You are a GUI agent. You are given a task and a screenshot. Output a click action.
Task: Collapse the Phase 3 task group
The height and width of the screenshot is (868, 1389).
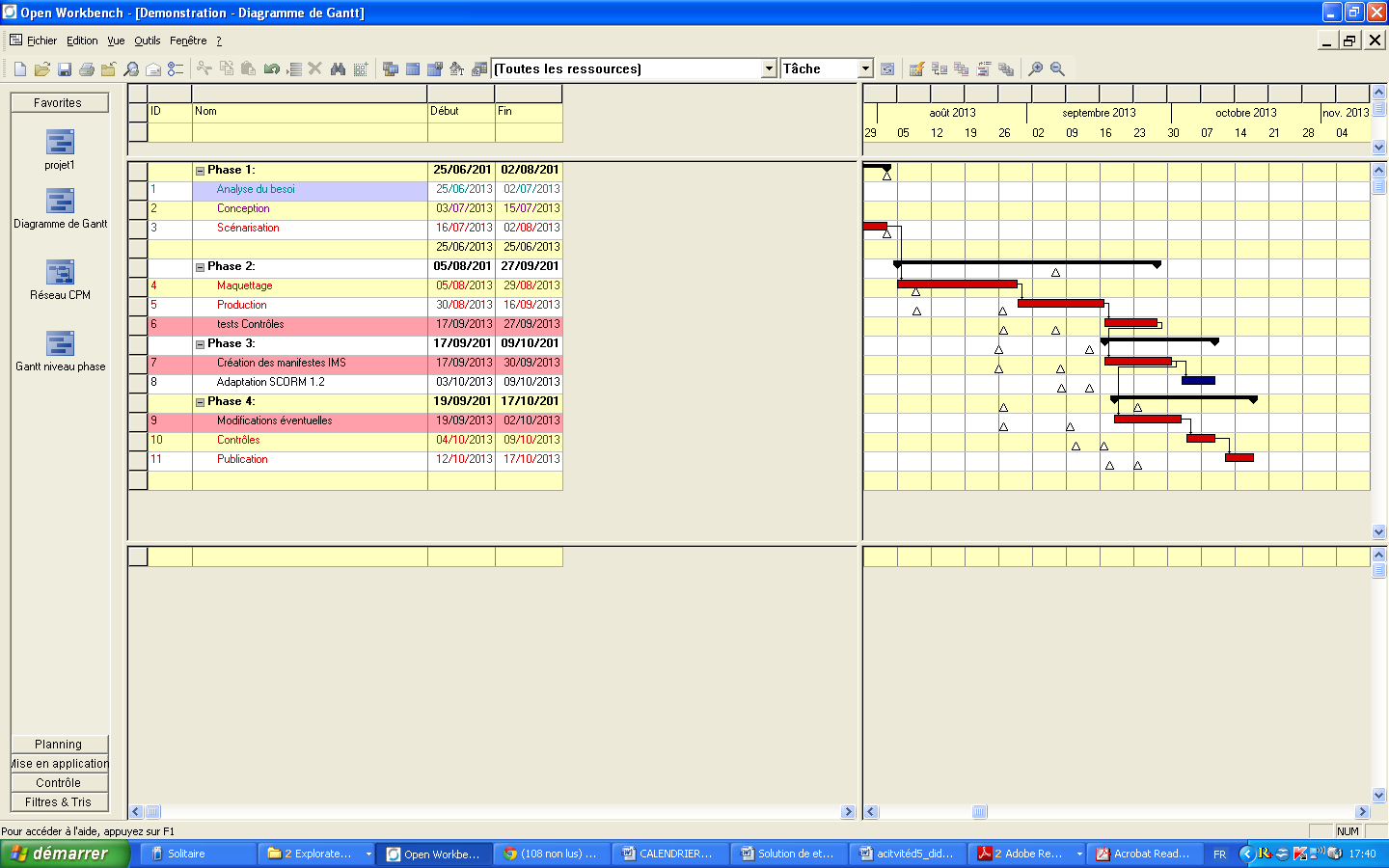tap(201, 344)
